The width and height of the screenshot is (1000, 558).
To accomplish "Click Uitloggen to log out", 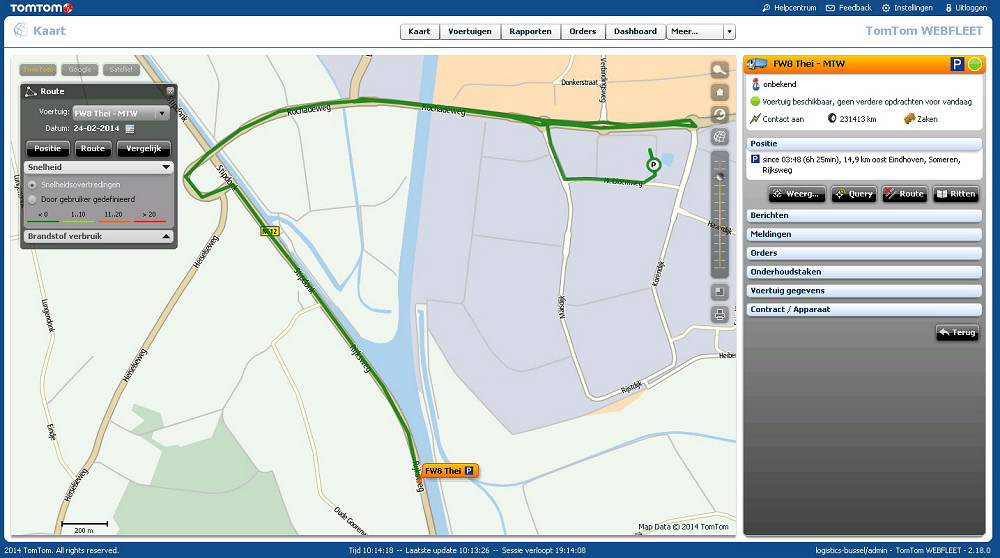I will (x=966, y=8).
